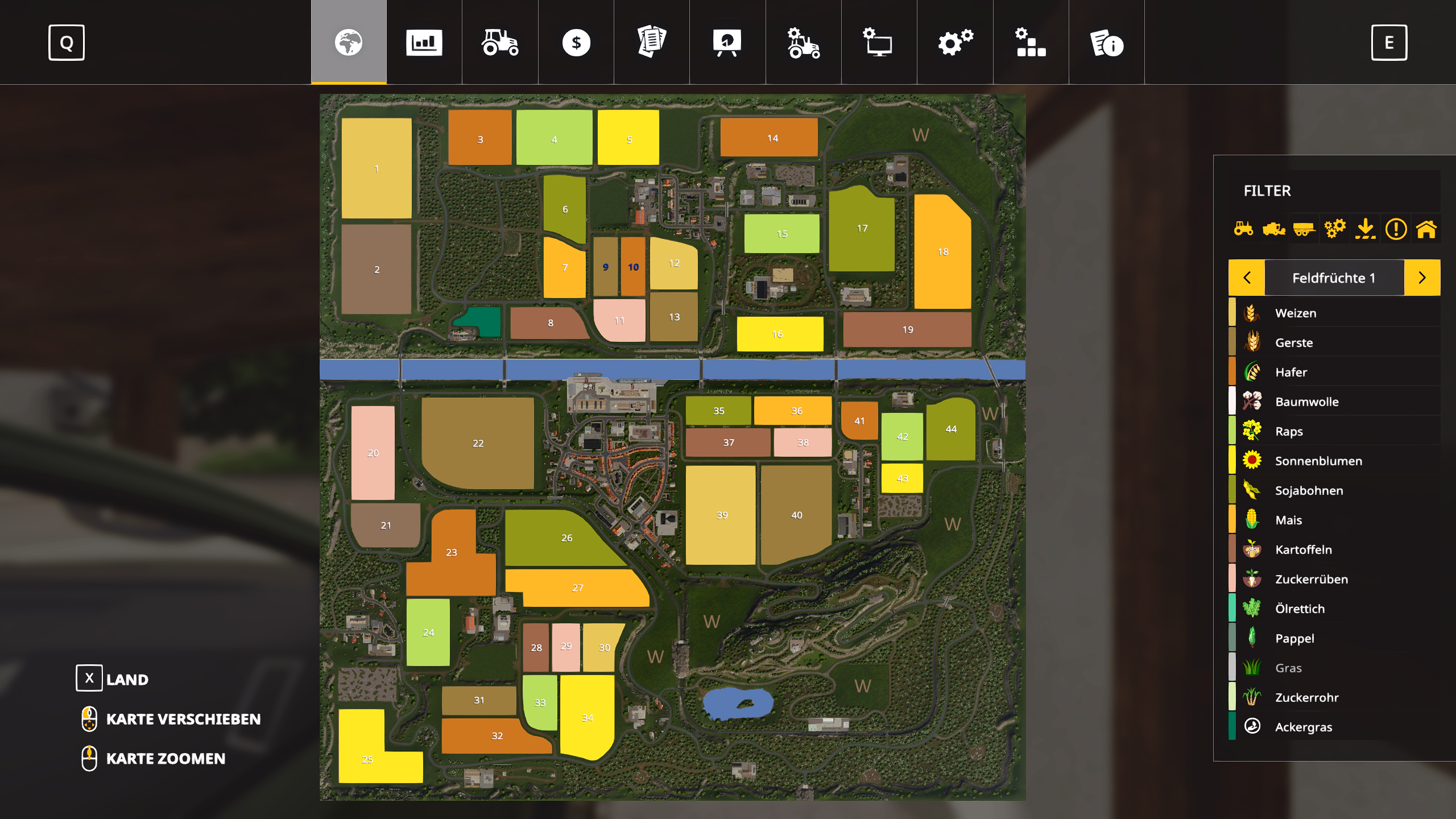Image resolution: width=1456 pixels, height=819 pixels.
Task: Select field 22 on the map
Action: pyautogui.click(x=478, y=443)
